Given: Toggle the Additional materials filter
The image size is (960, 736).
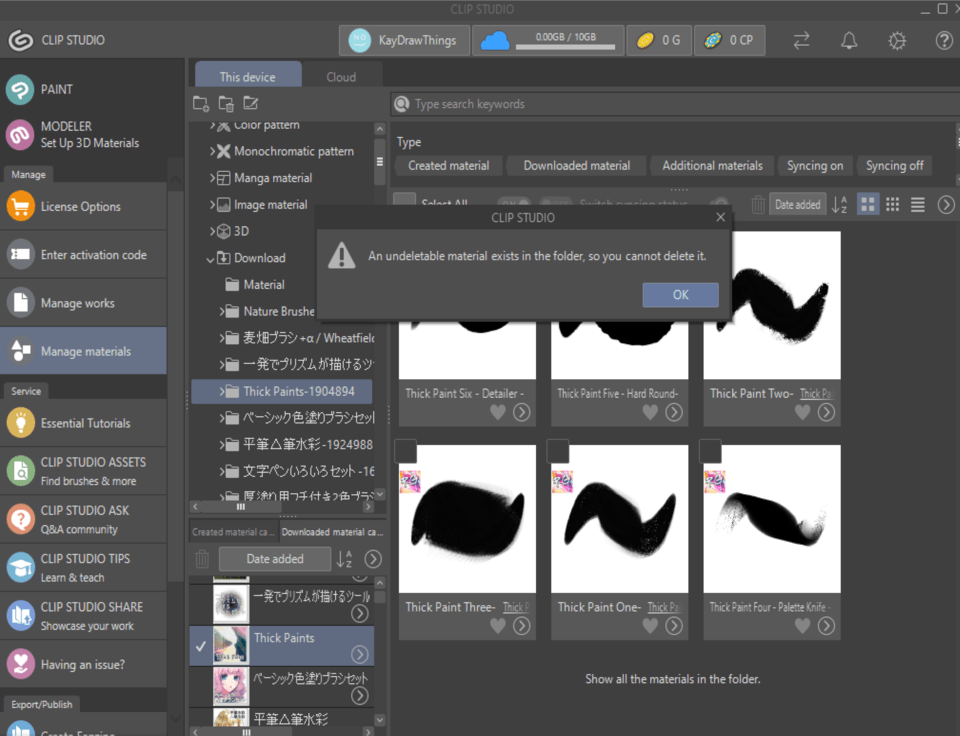Looking at the screenshot, I should pyautogui.click(x=713, y=165).
